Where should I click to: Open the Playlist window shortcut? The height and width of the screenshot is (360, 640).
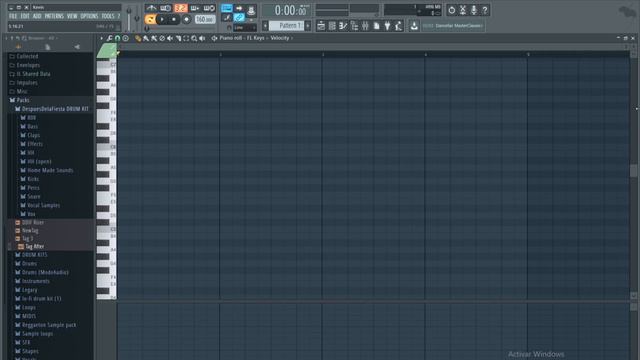tap(321, 26)
